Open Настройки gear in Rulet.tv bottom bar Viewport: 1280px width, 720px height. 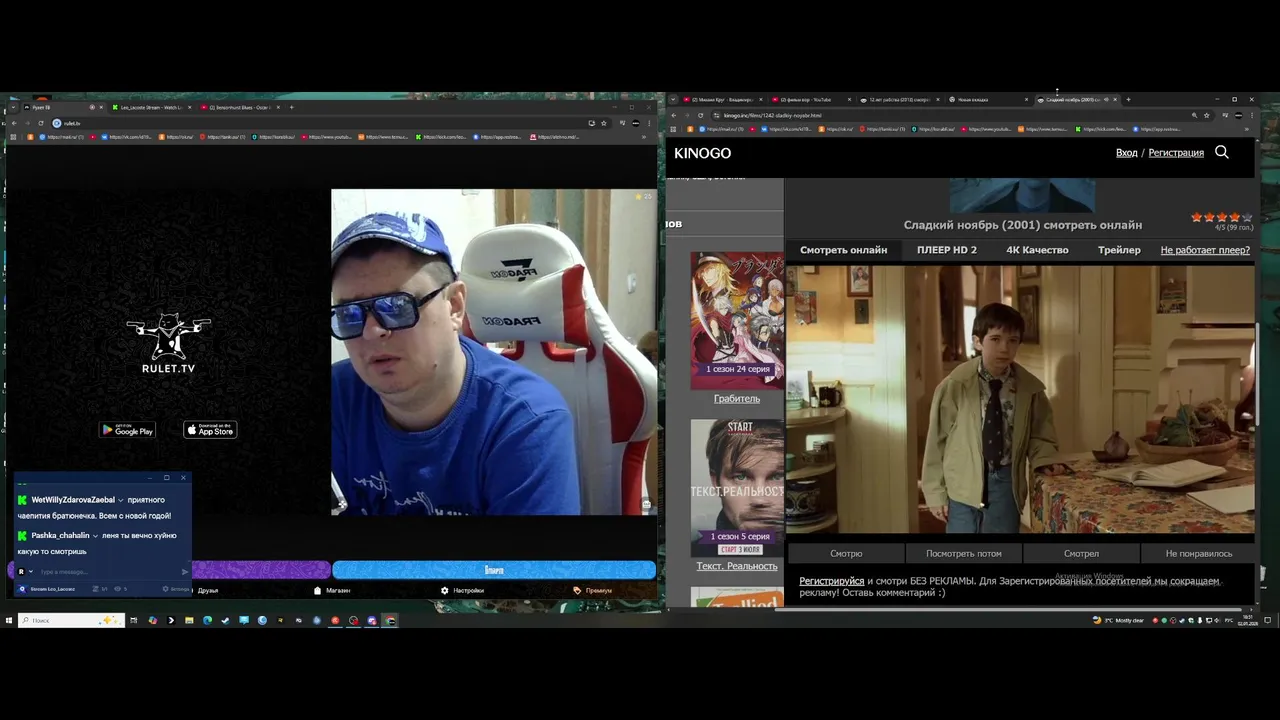tap(445, 590)
